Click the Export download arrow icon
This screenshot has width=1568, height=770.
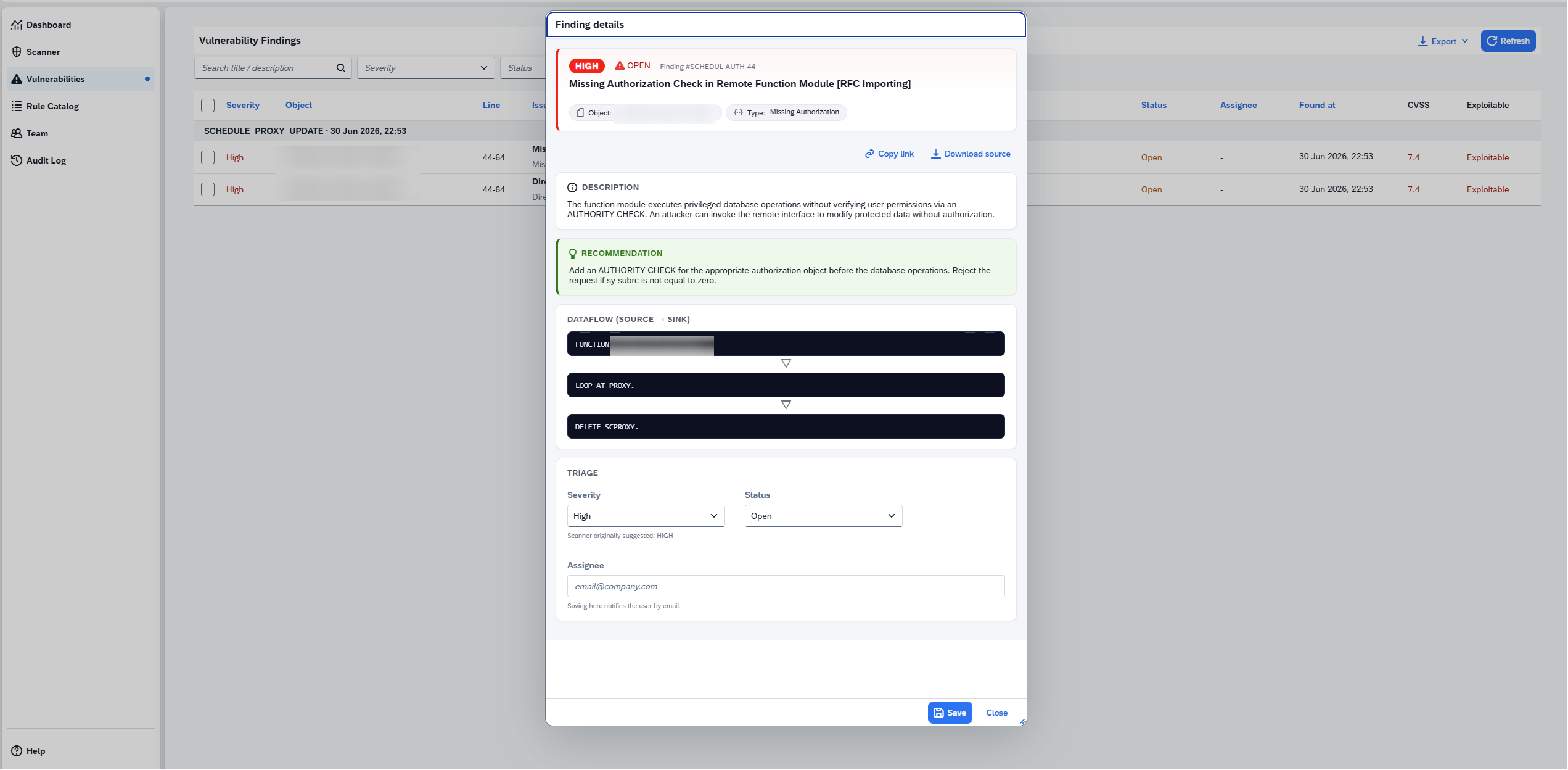tap(1422, 41)
